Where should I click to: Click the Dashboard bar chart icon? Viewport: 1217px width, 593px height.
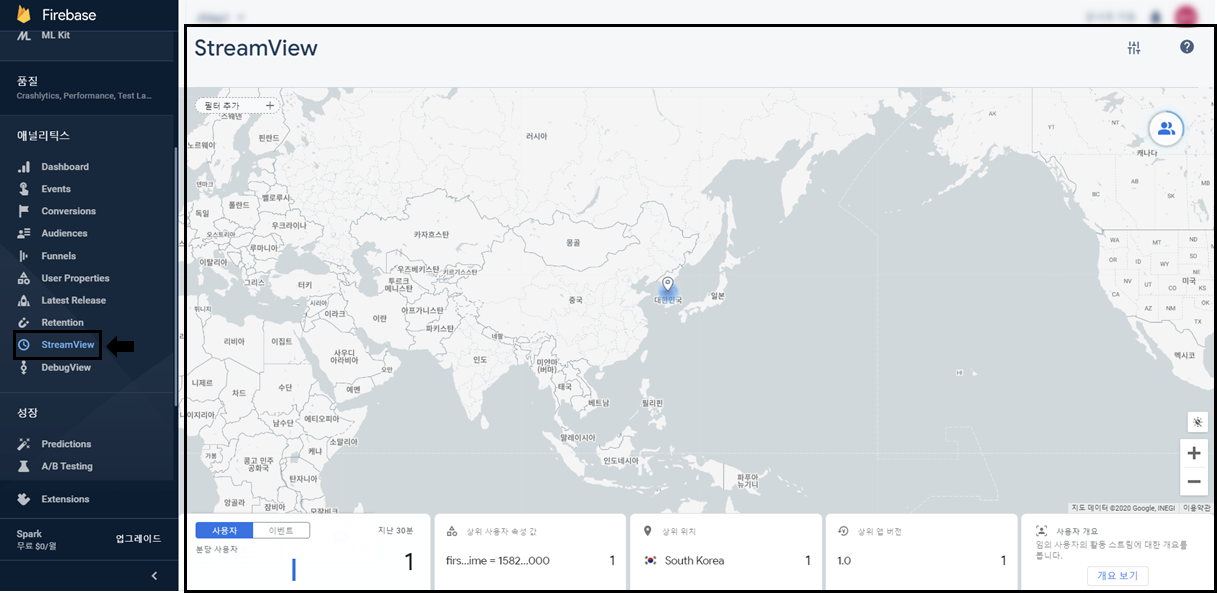[x=24, y=167]
